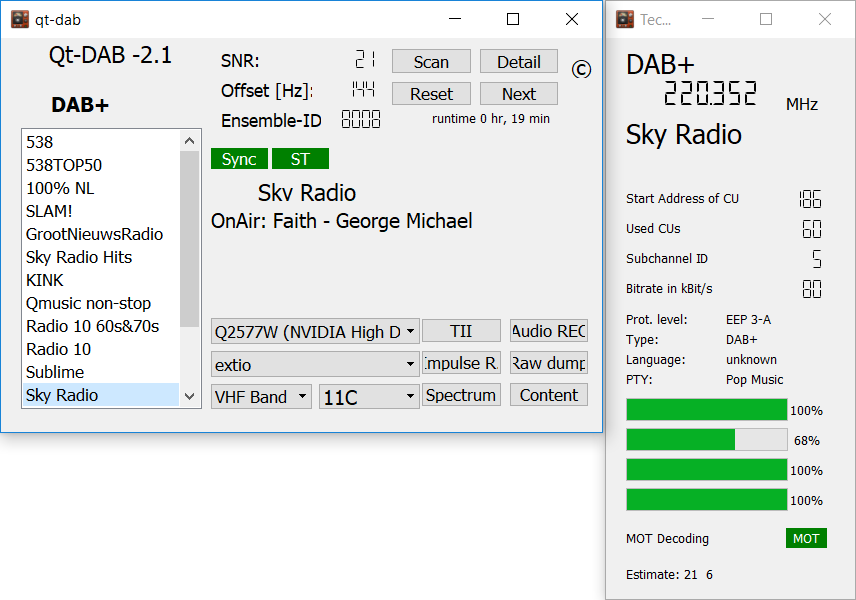Click the Offset [Hz] value display
Viewport: 856px width, 600px height.
(363, 88)
